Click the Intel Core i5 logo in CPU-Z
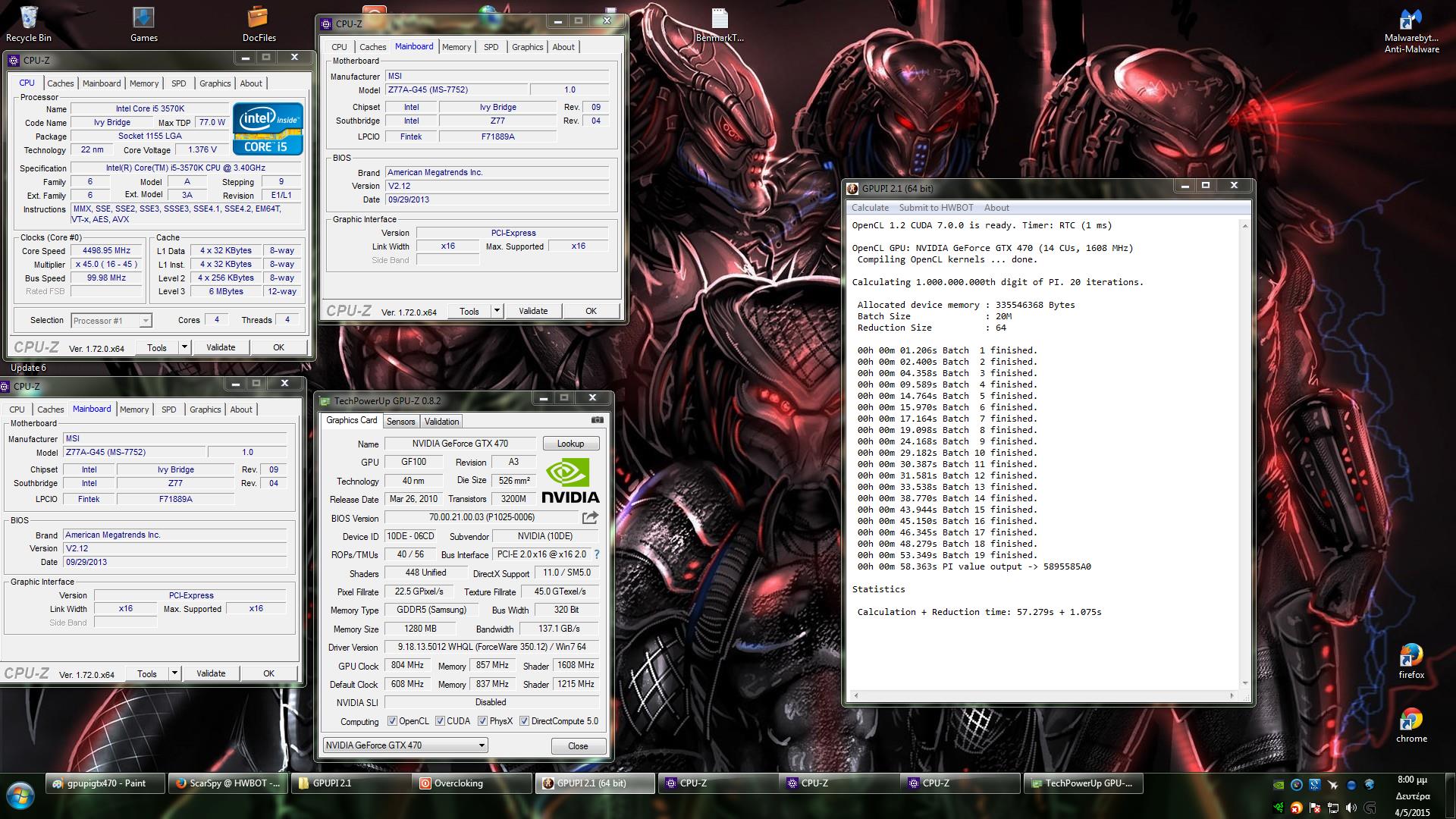The height and width of the screenshot is (819, 1456). 268,128
